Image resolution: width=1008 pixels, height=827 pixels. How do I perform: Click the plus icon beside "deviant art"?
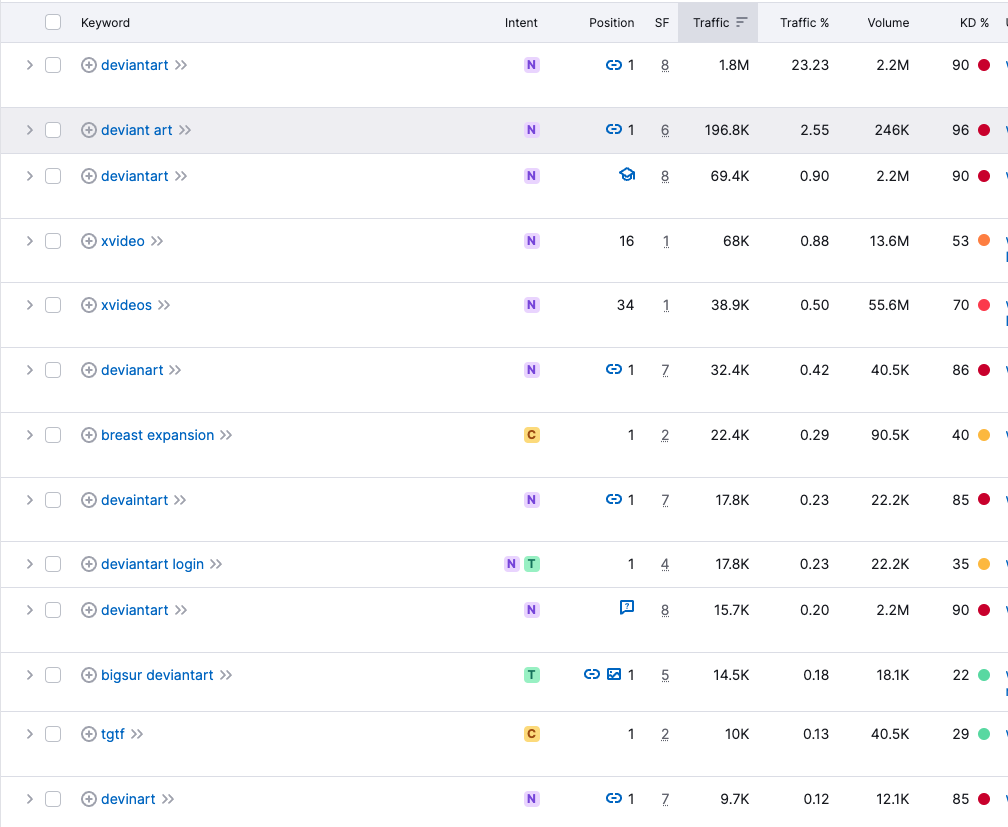click(x=89, y=130)
